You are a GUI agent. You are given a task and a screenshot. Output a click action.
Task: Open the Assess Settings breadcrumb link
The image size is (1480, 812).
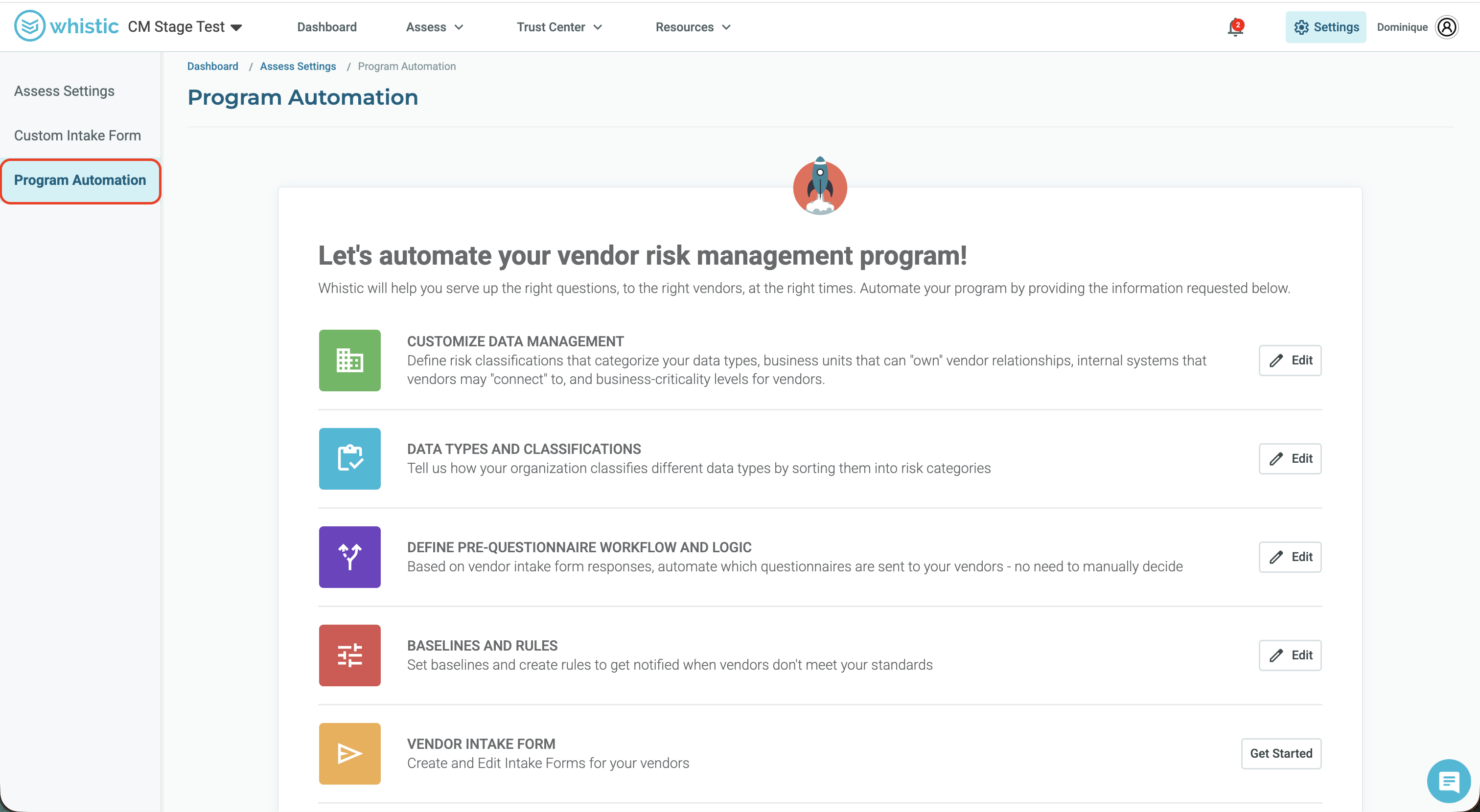(298, 66)
